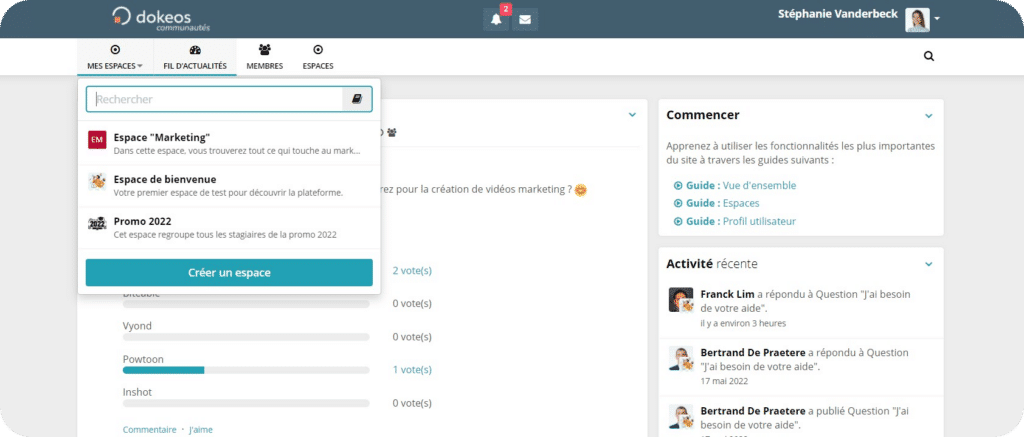Open Guide : Espaces link

pyautogui.click(x=722, y=203)
